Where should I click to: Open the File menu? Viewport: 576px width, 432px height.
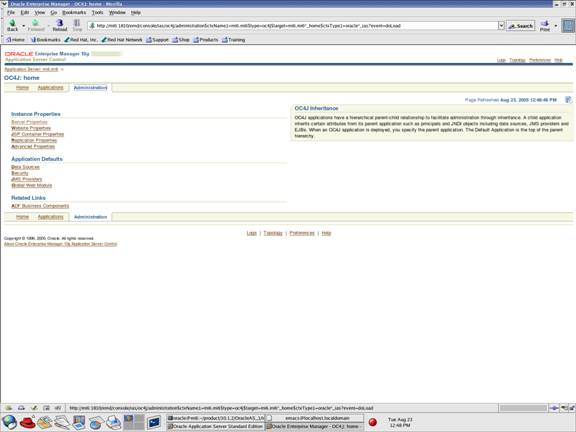[11, 12]
